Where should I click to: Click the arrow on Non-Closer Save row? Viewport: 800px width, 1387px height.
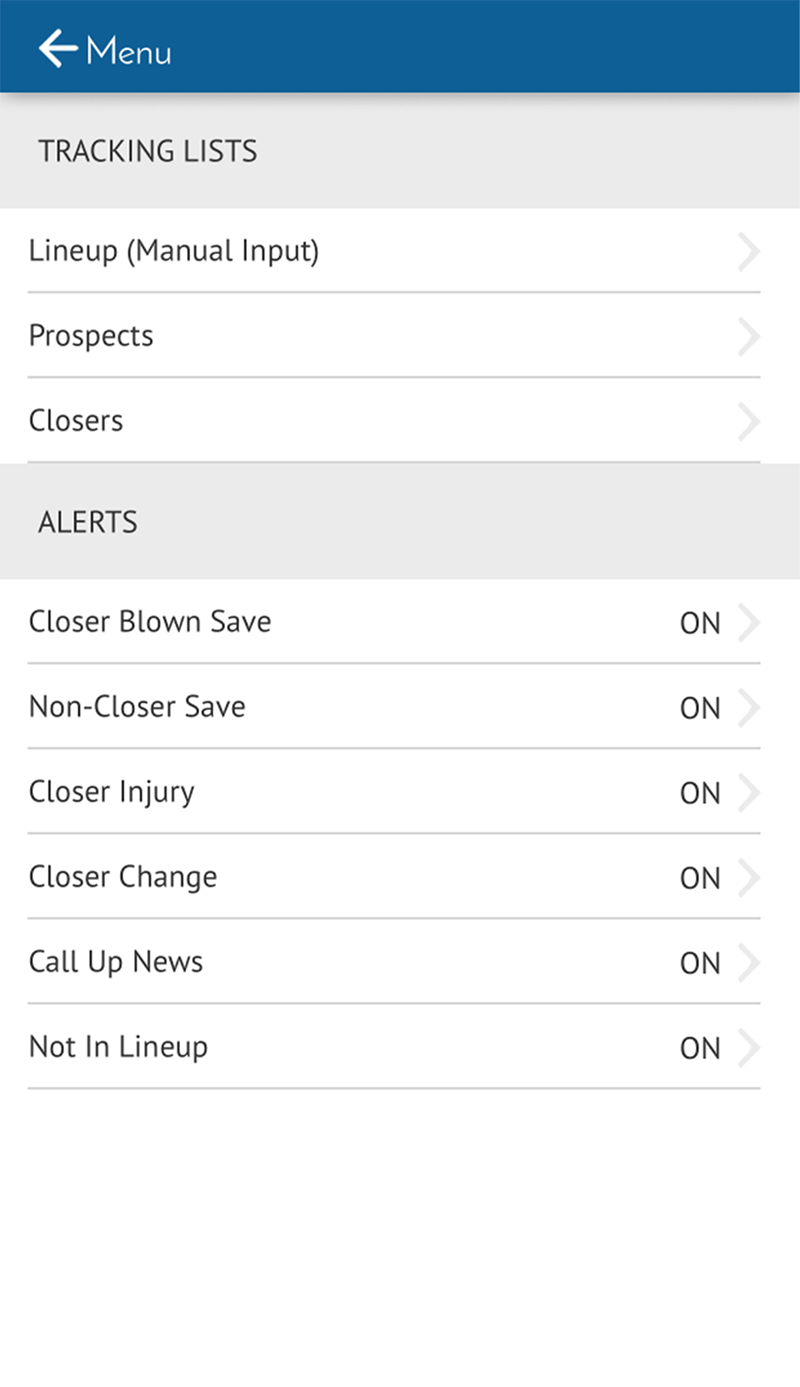click(748, 707)
